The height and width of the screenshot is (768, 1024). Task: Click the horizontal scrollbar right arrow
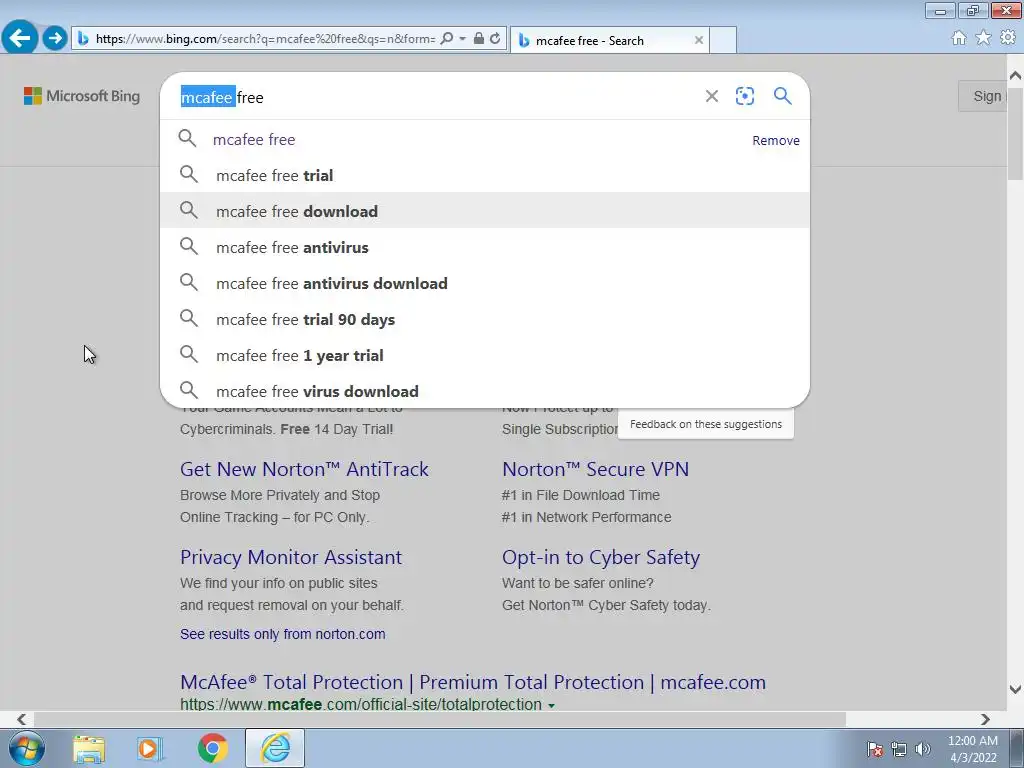[985, 719]
